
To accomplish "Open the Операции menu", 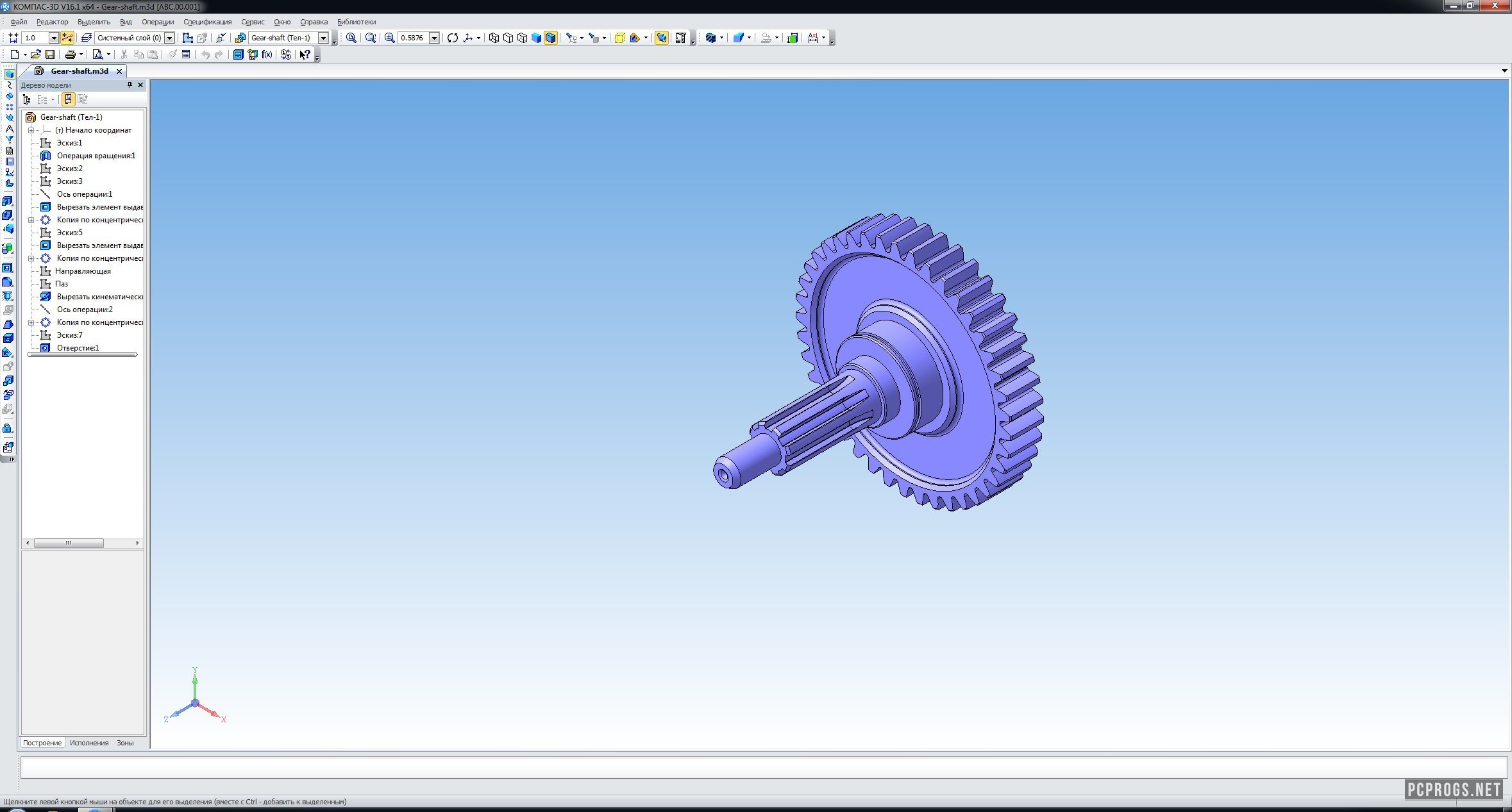I will click(158, 22).
